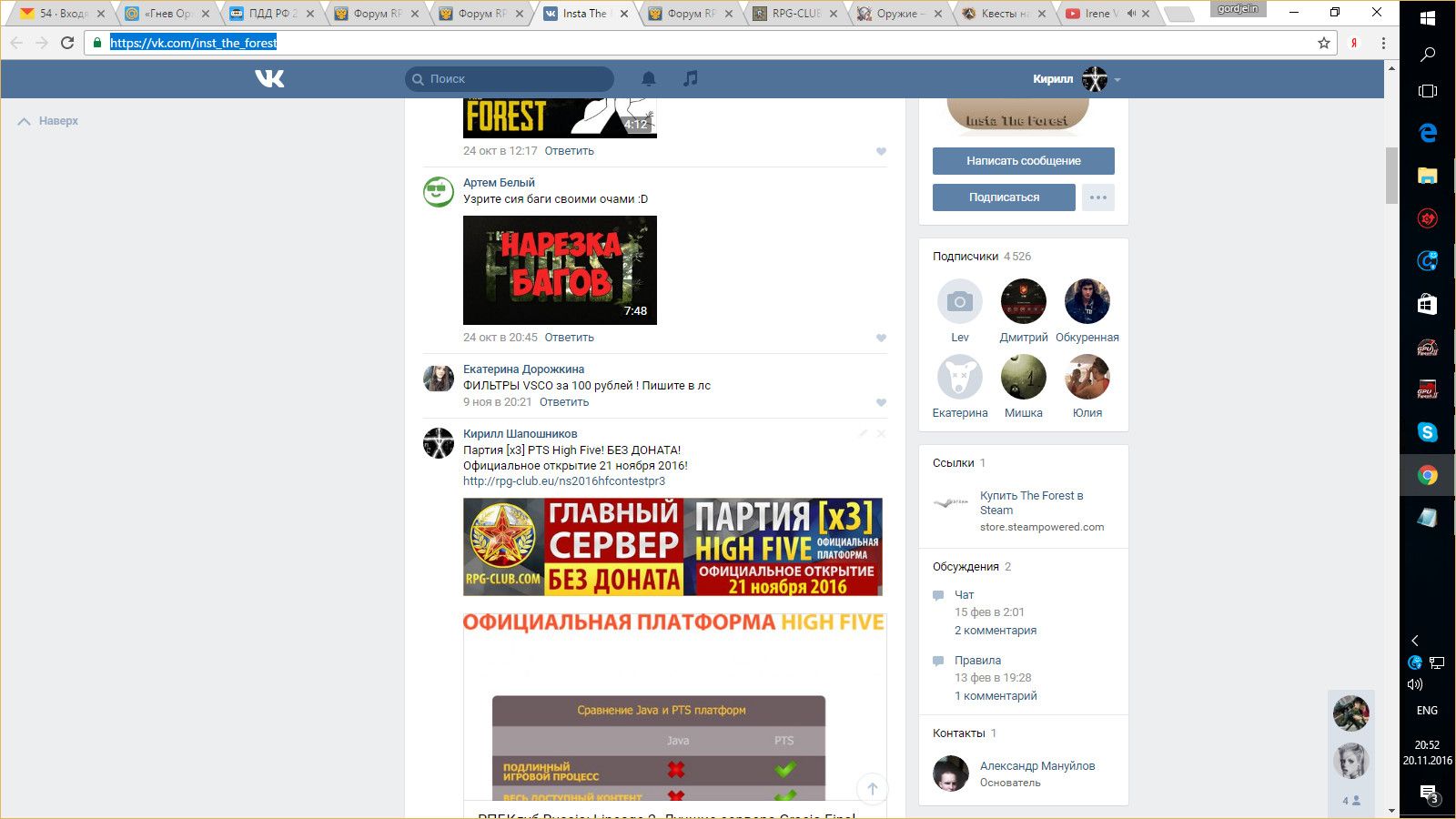
Task: Open Windows Start button
Action: coord(1427,18)
